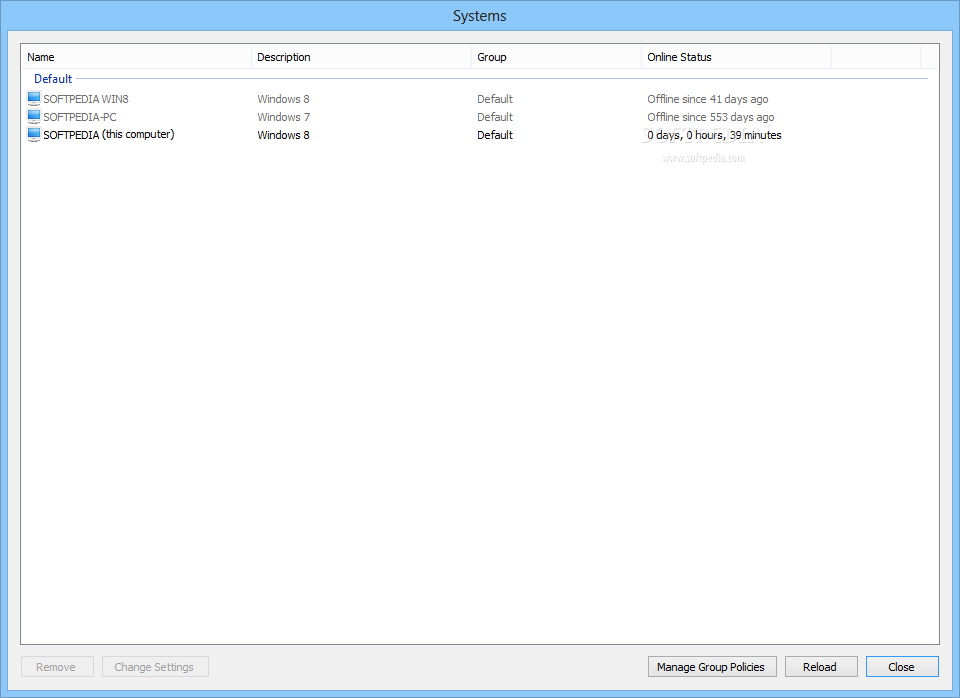
Task: Click Default group cell of SOFTPEDIA-PC row
Action: tap(495, 117)
